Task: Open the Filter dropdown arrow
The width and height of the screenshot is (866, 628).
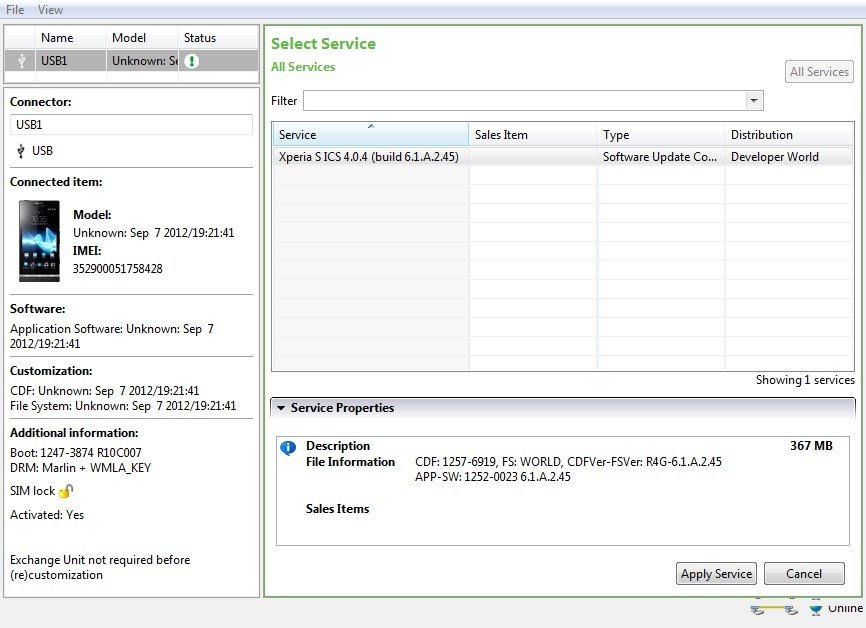Action: point(754,101)
